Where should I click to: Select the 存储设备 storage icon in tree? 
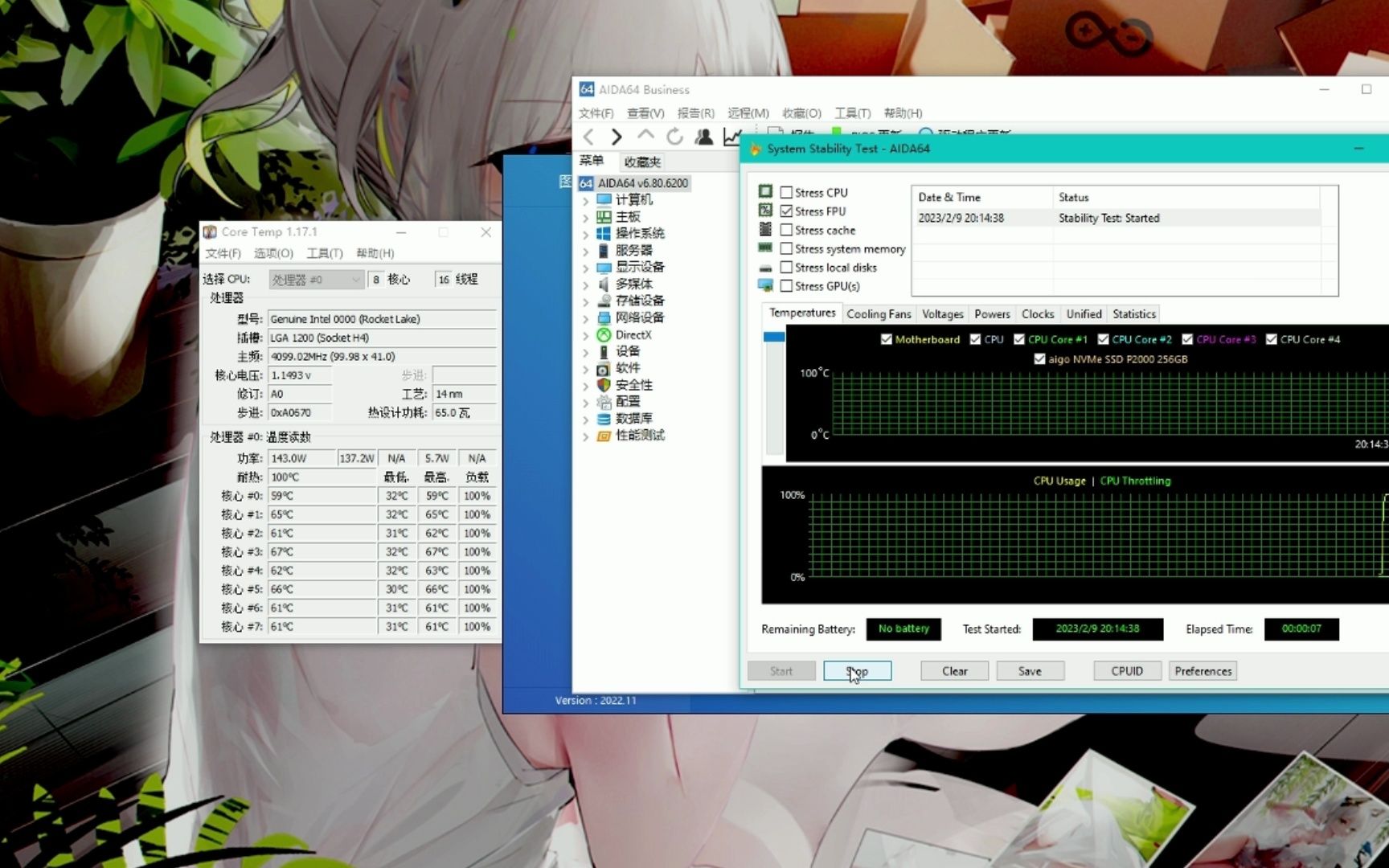(604, 301)
